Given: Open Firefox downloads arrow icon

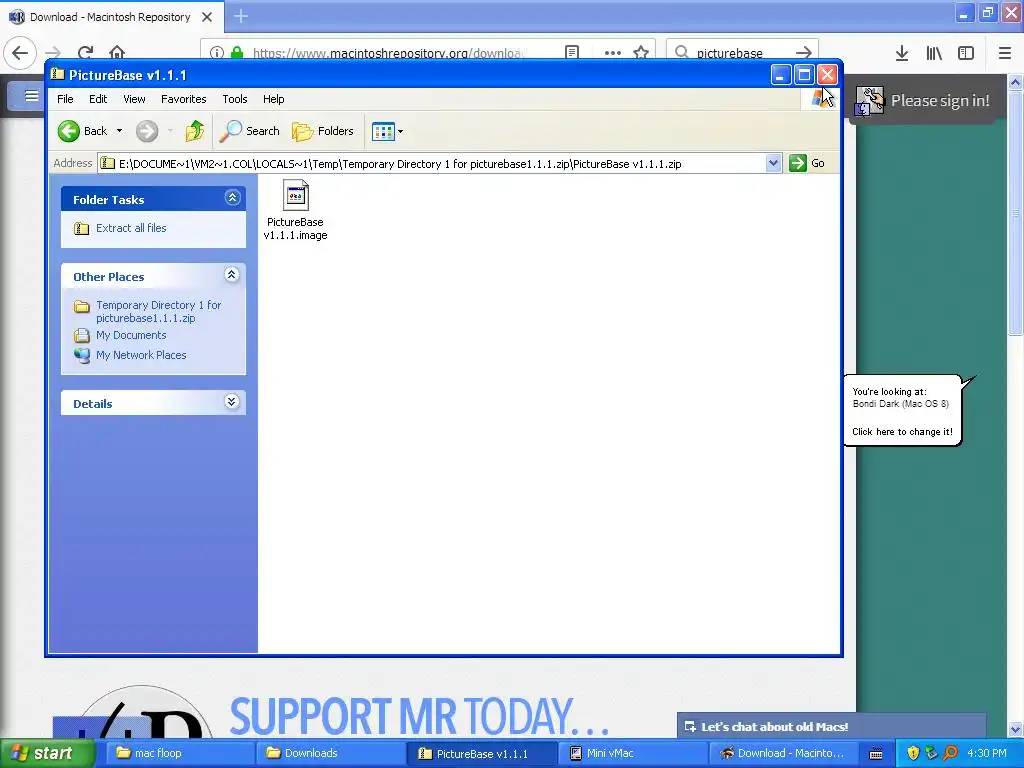Looking at the screenshot, I should [902, 53].
